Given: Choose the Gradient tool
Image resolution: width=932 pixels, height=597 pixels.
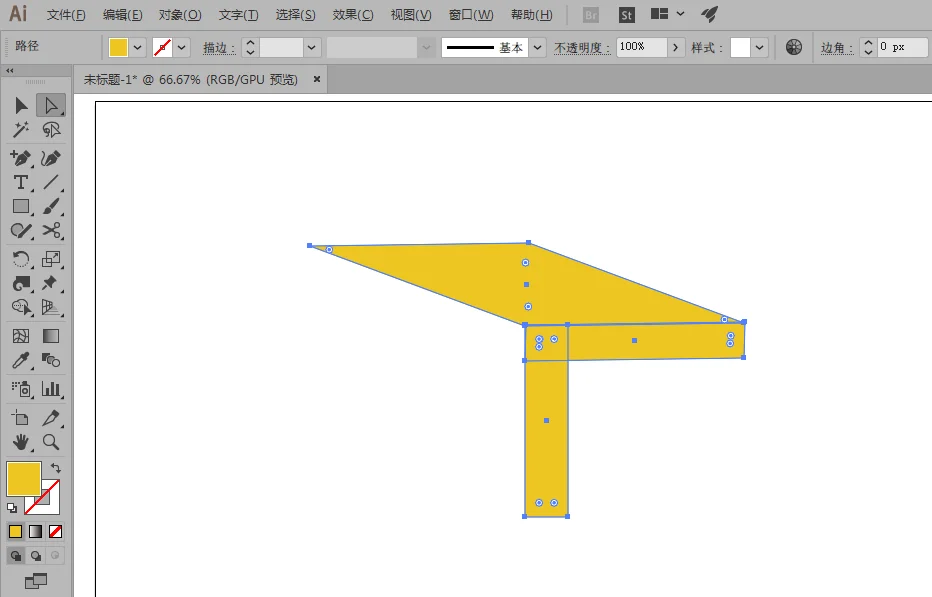Looking at the screenshot, I should click(x=51, y=336).
